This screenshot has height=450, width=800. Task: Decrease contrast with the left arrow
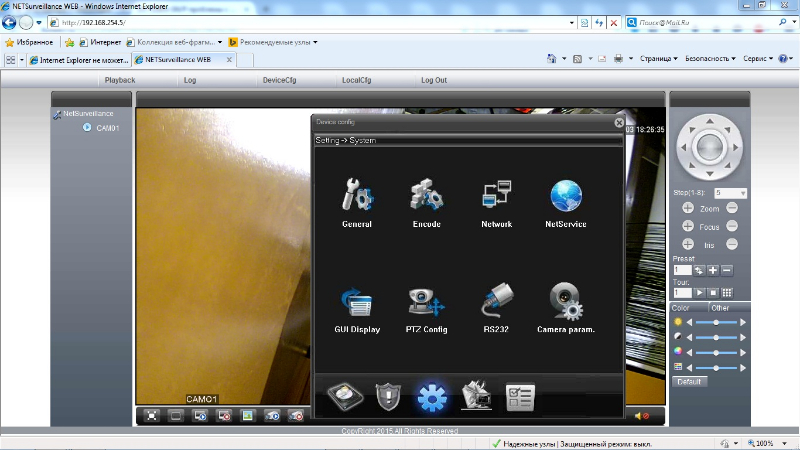pyautogui.click(x=689, y=337)
